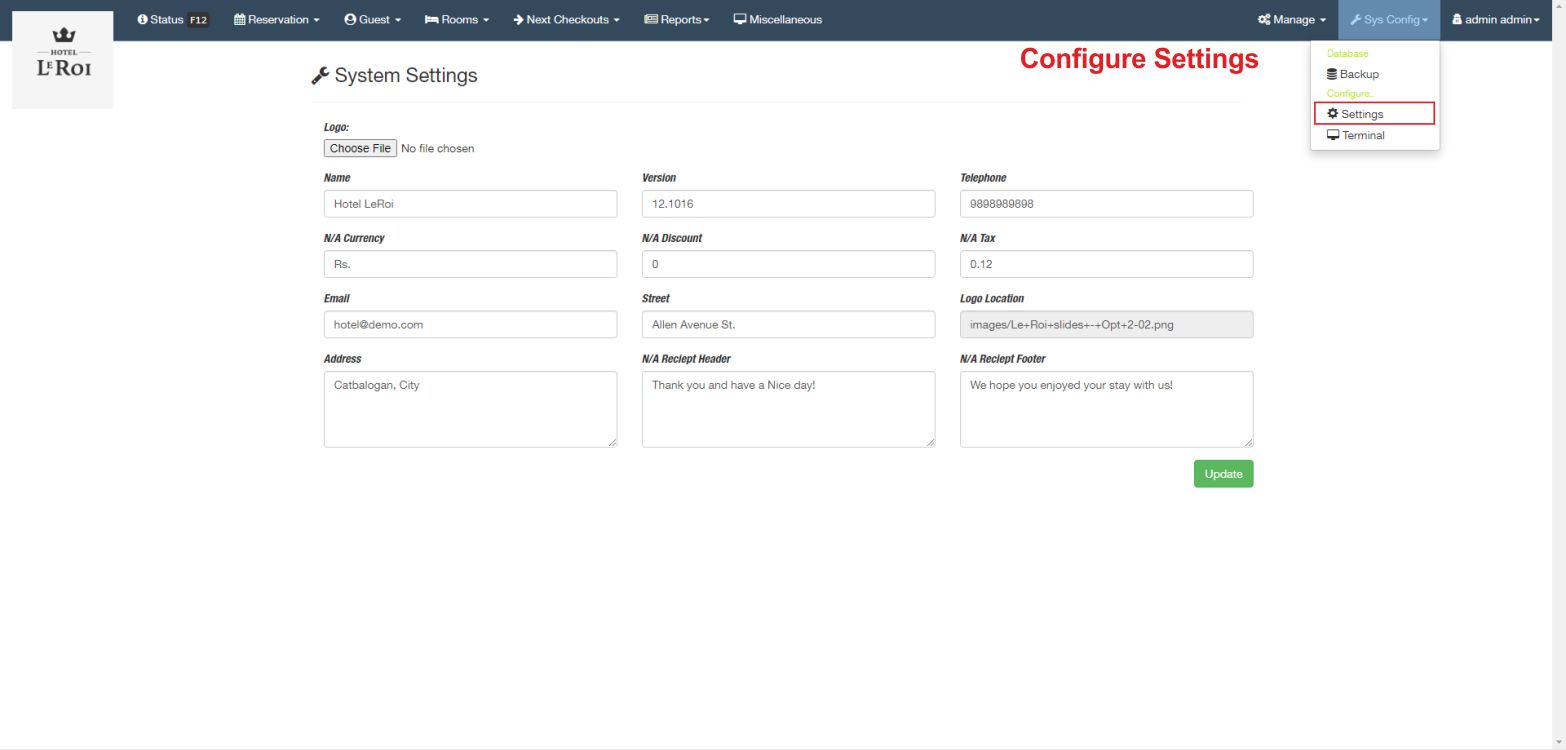Click the Address text area
1566x750 pixels.
[x=470, y=409]
